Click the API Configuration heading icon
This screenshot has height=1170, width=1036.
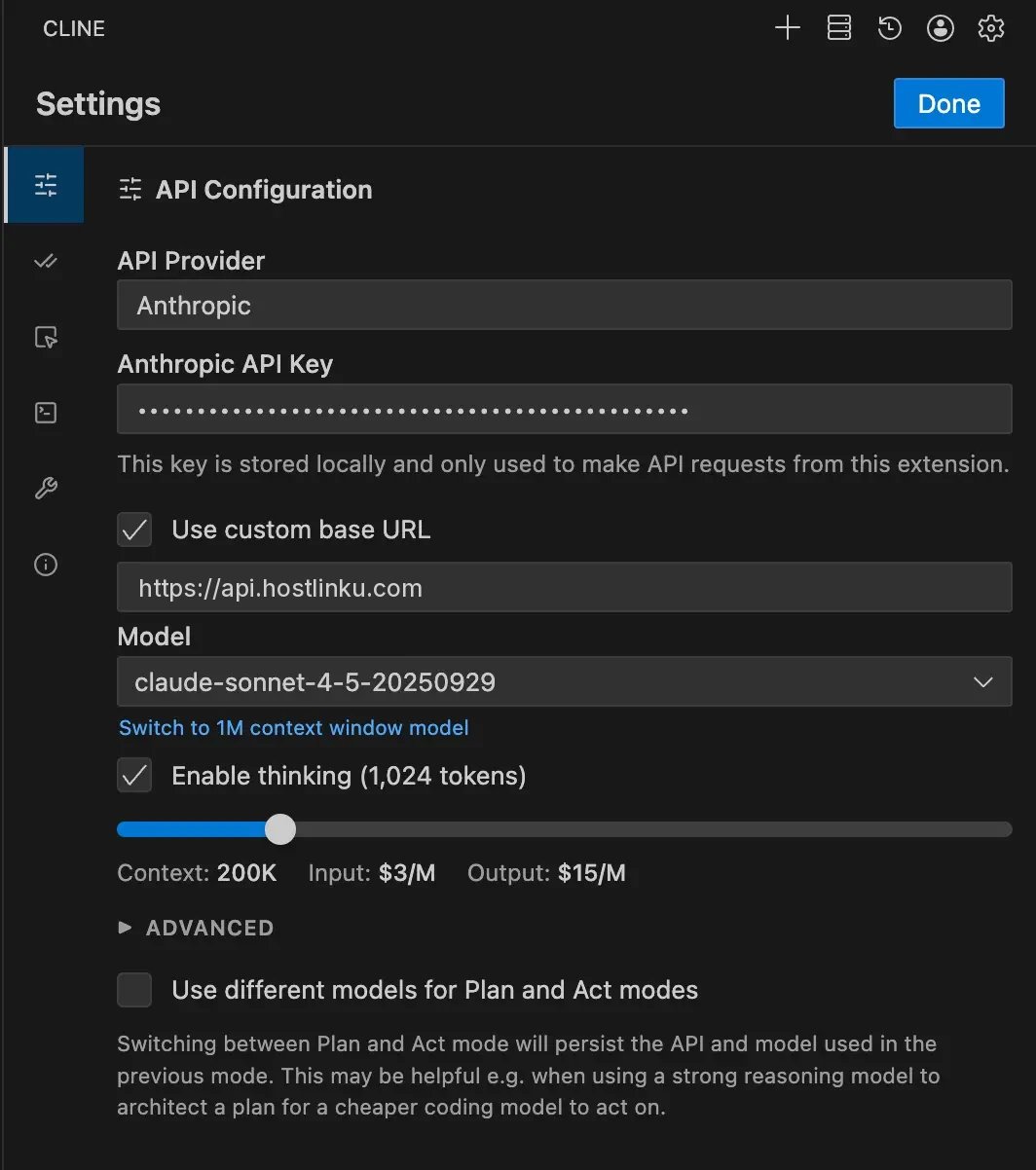(130, 189)
